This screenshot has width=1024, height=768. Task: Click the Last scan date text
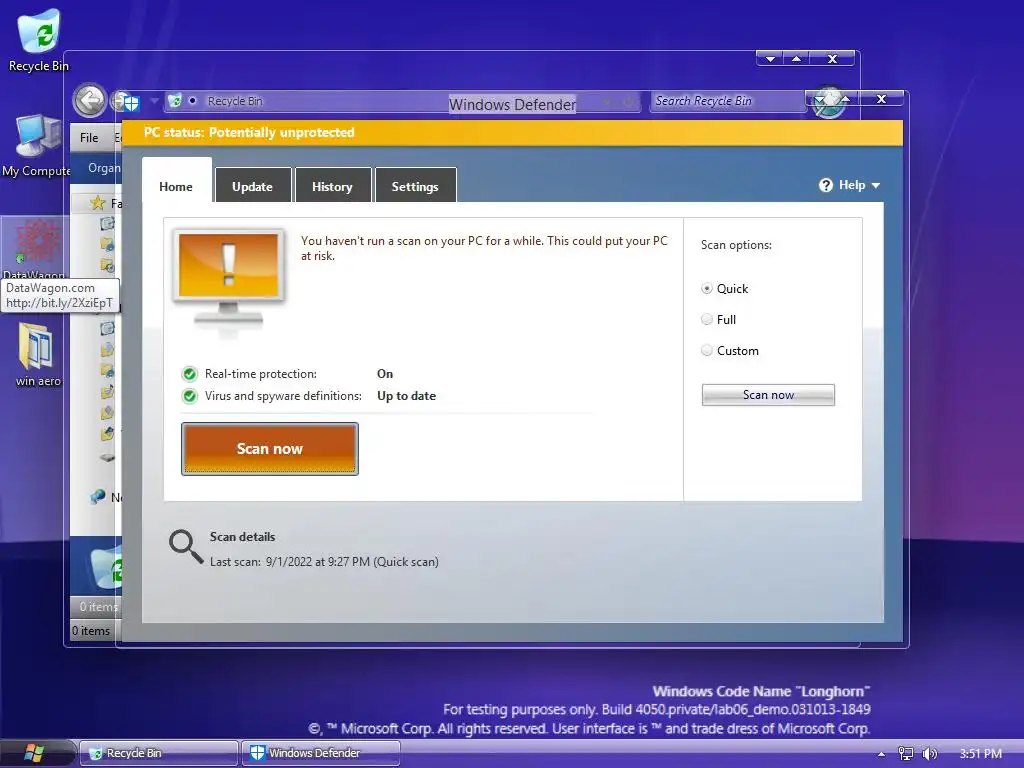tap(324, 562)
